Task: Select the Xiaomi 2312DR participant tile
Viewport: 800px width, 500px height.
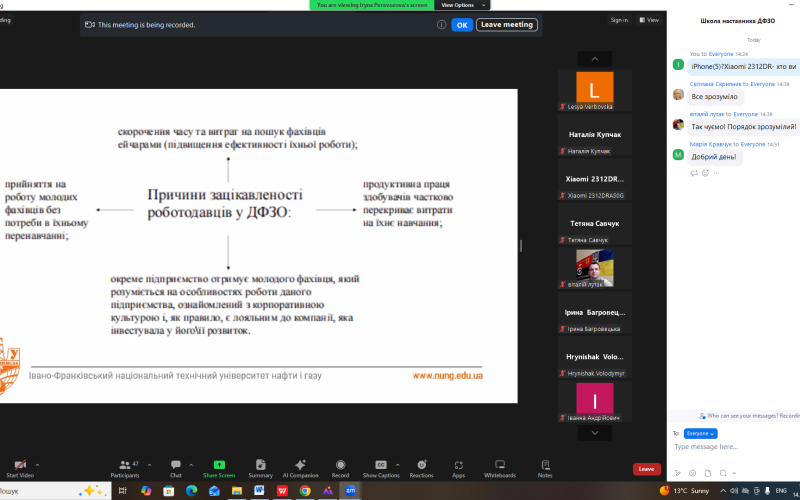Action: (x=594, y=180)
